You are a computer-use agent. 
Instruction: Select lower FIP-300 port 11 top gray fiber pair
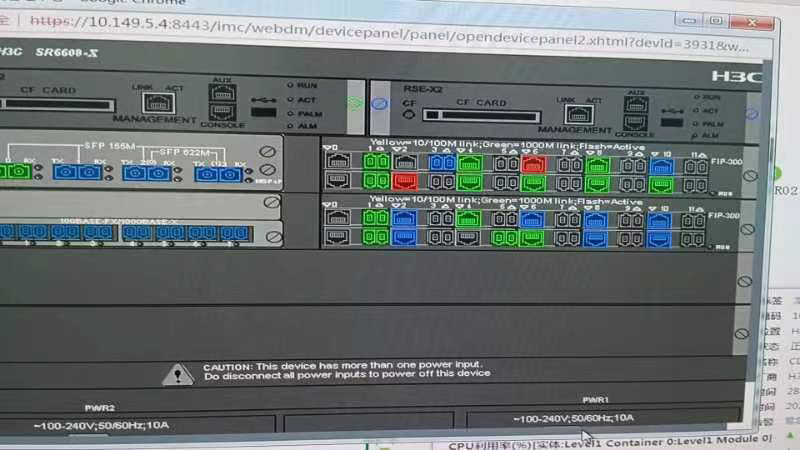(x=693, y=221)
